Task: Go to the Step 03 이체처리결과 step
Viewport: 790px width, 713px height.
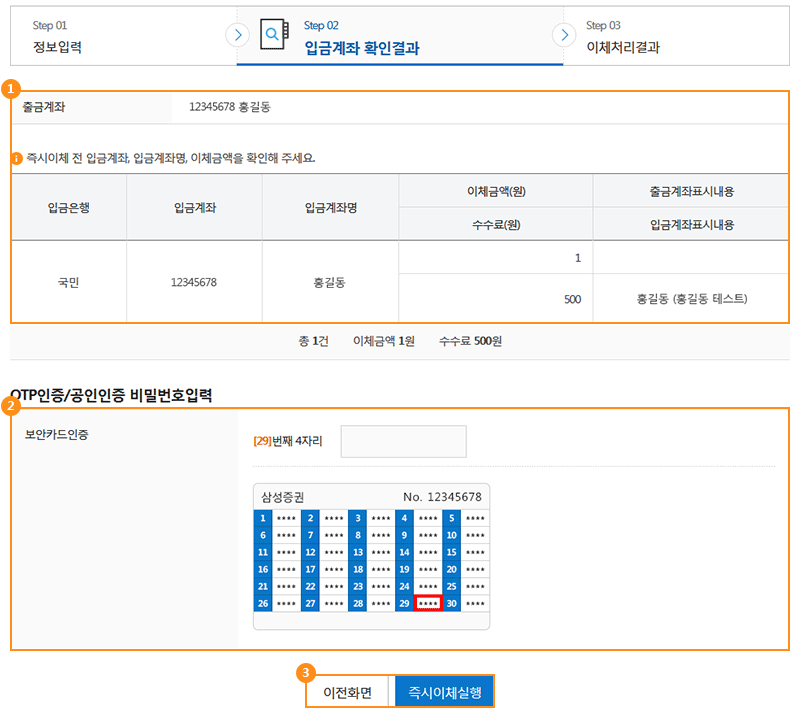Action: (x=676, y=36)
